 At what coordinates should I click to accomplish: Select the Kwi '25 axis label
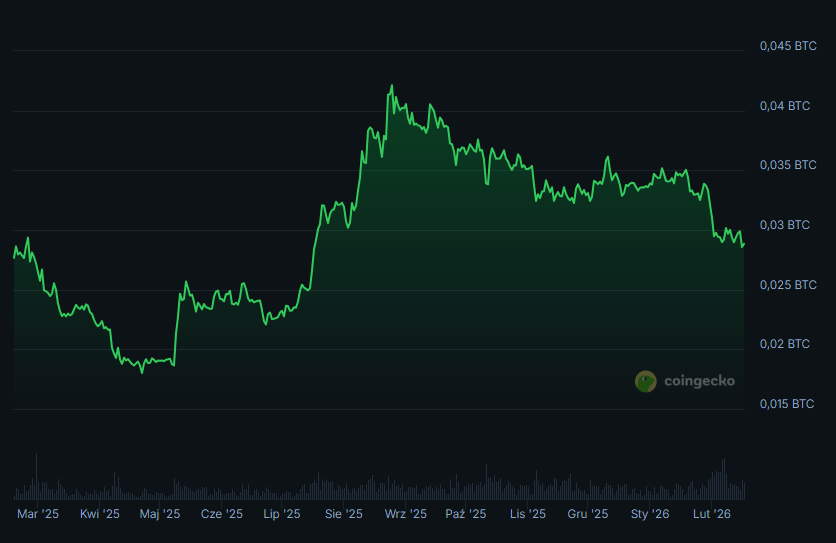click(99, 514)
